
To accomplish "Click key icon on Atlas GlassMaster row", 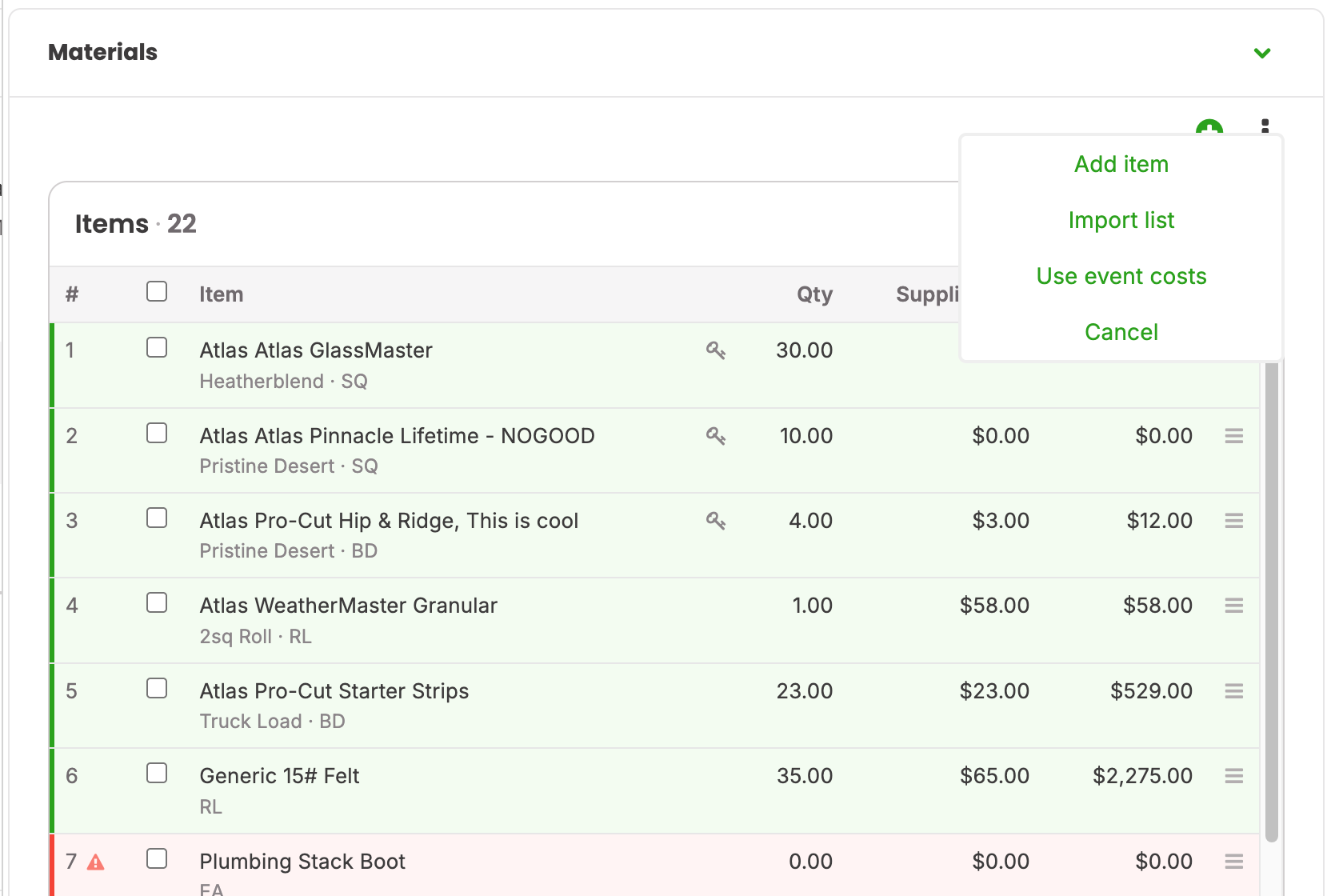I will coord(716,350).
